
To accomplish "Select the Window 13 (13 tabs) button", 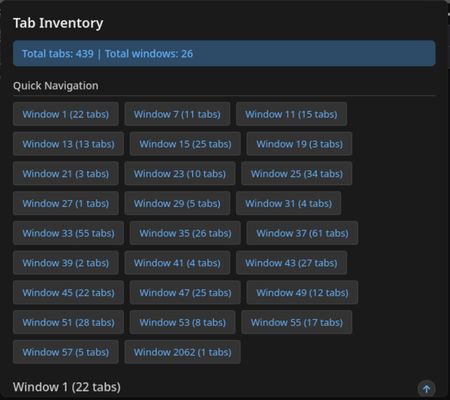I will pos(68,144).
